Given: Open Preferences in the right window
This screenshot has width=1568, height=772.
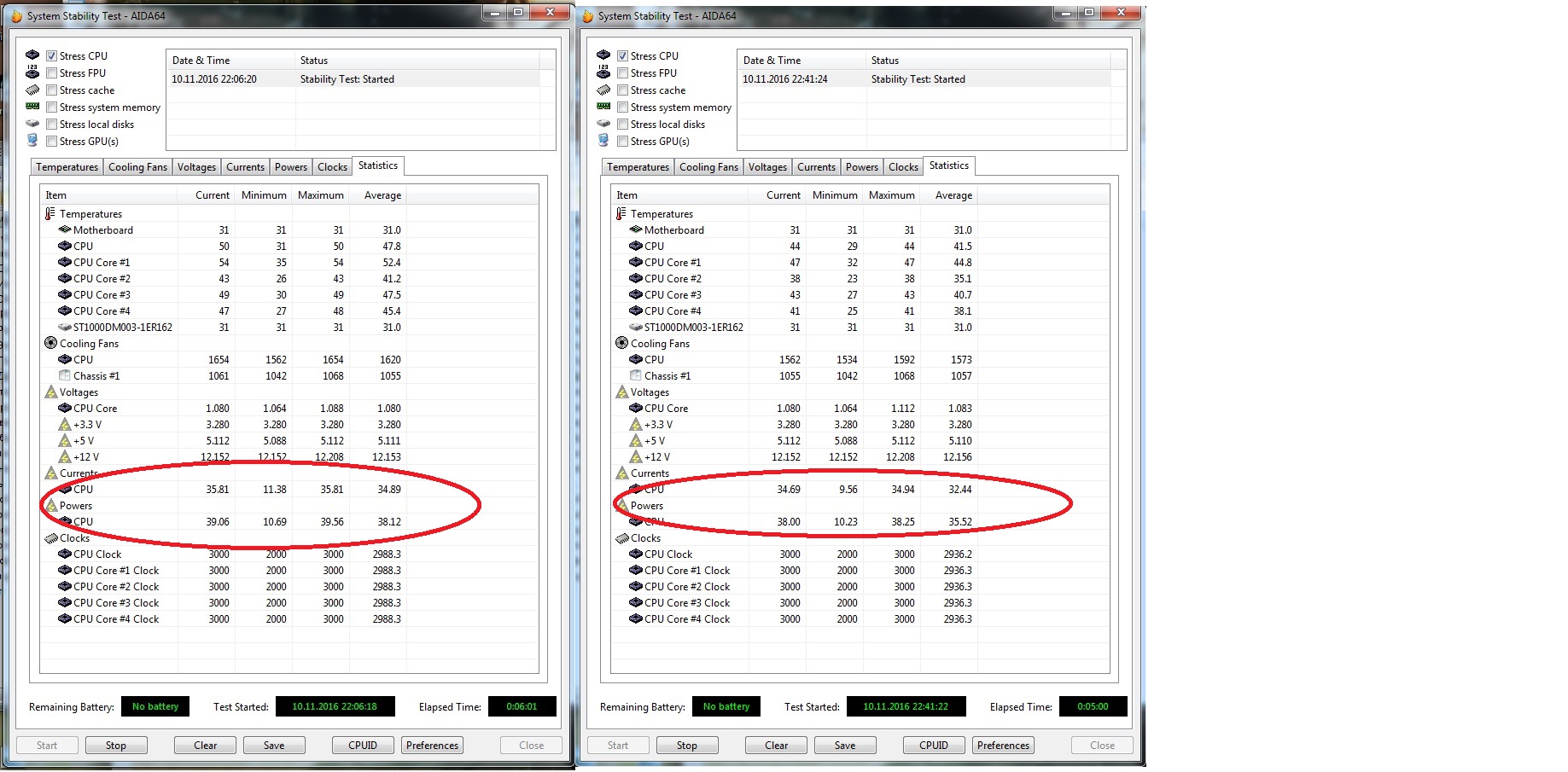Looking at the screenshot, I should 1004,746.
